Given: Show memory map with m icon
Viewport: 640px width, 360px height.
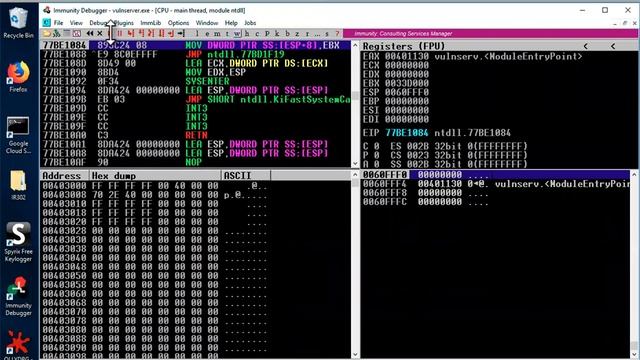Looking at the screenshot, I should [217, 33].
